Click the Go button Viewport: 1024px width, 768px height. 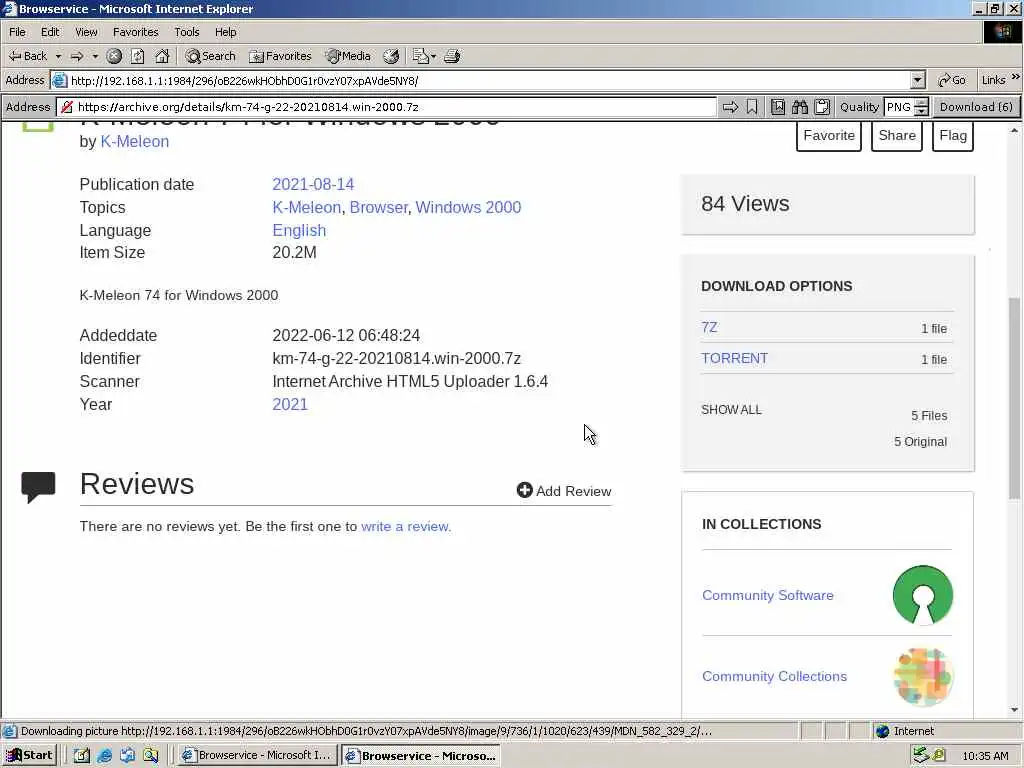pyautogui.click(x=952, y=80)
